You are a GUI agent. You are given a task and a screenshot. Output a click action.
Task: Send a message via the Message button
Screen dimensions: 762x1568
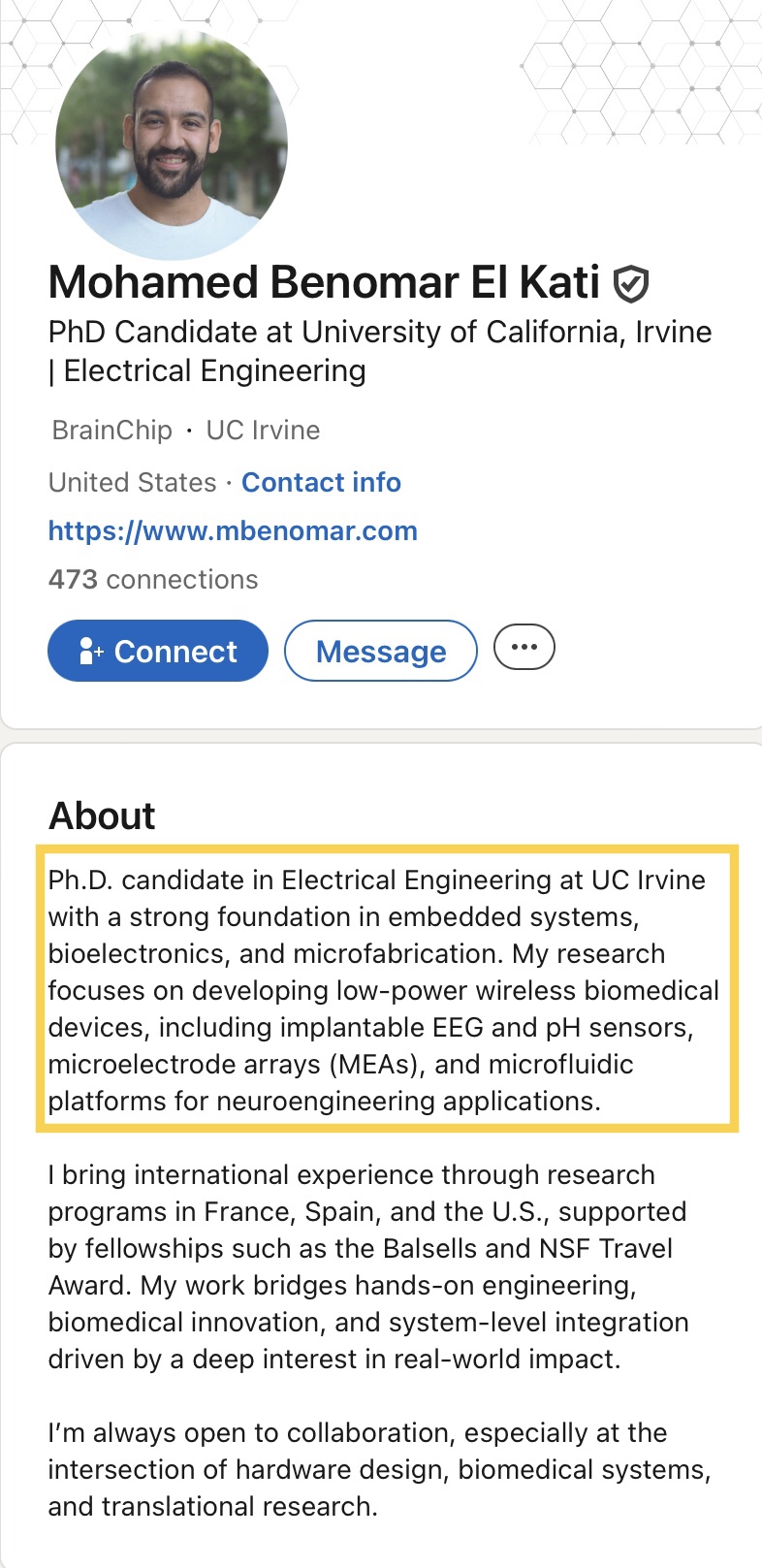pyautogui.click(x=381, y=651)
